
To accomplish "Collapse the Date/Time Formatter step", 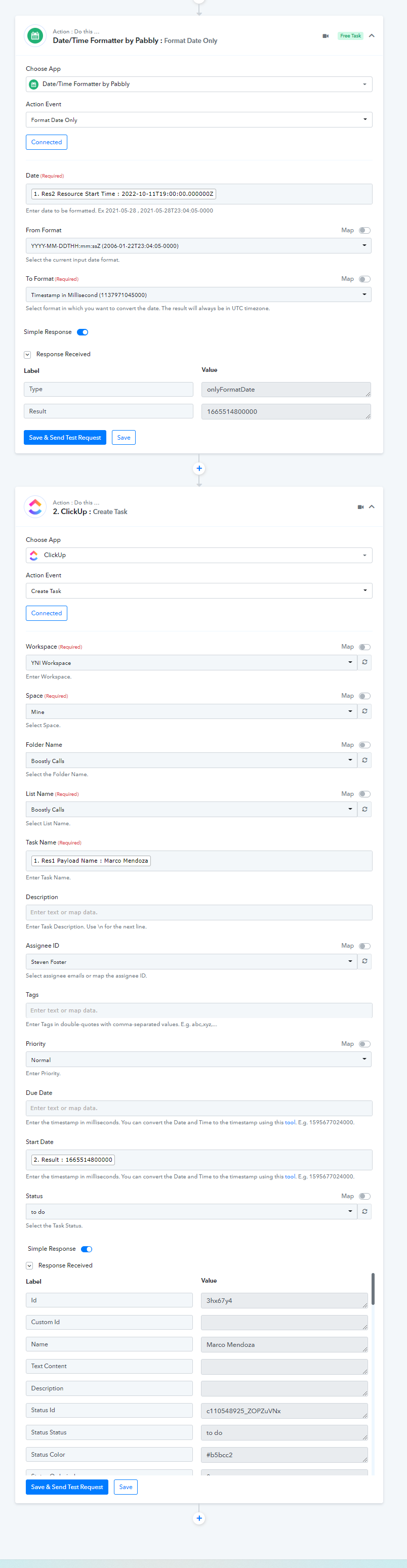I will (372, 36).
